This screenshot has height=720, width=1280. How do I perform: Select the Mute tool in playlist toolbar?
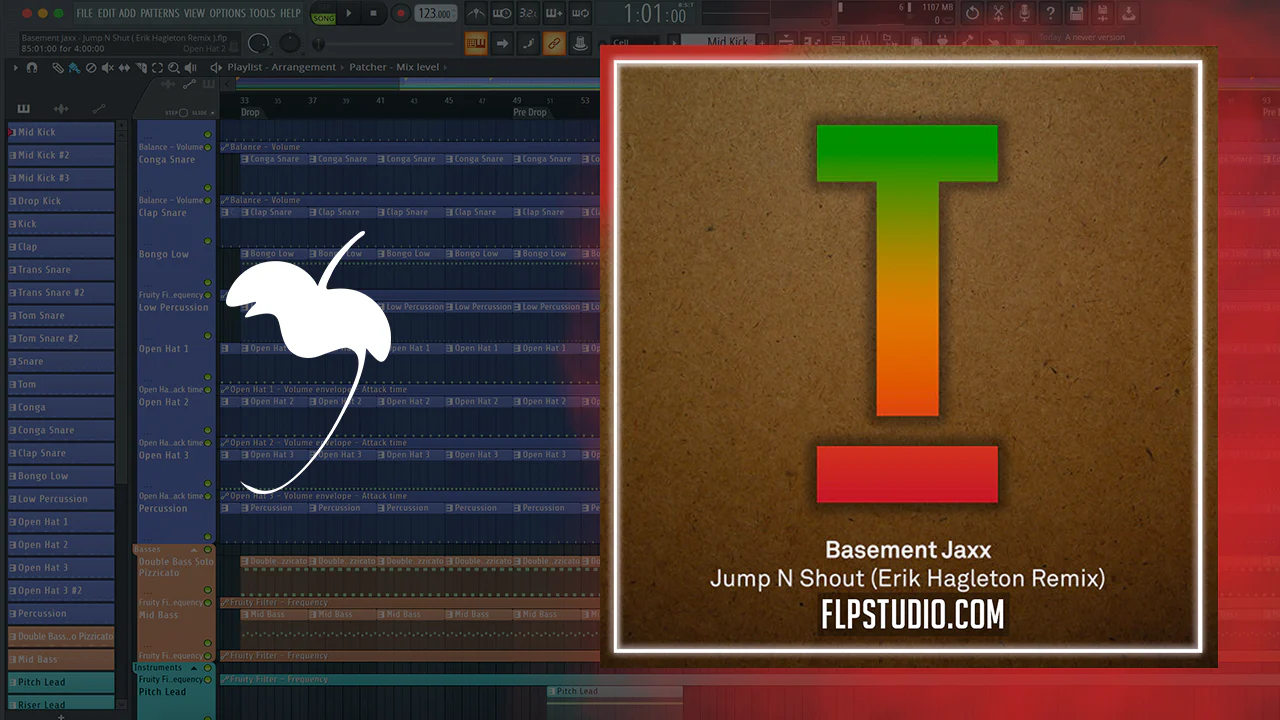pos(108,68)
